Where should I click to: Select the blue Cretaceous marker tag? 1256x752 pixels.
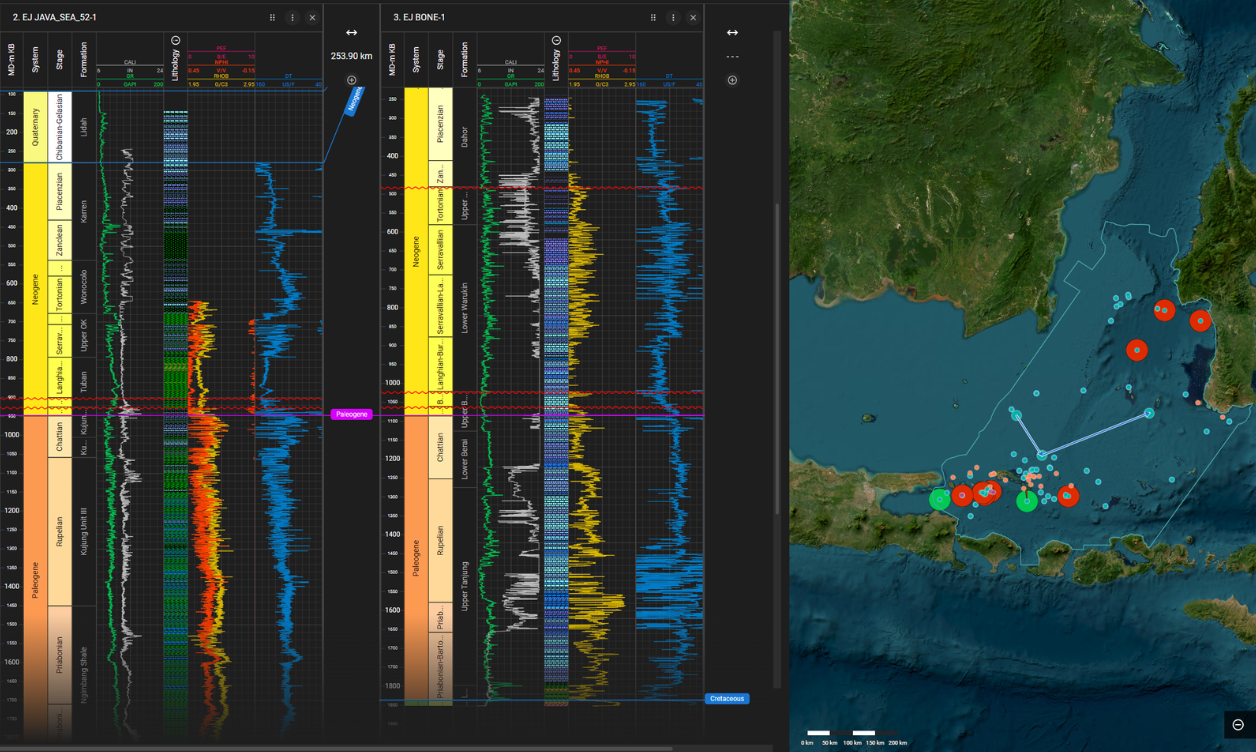point(726,699)
